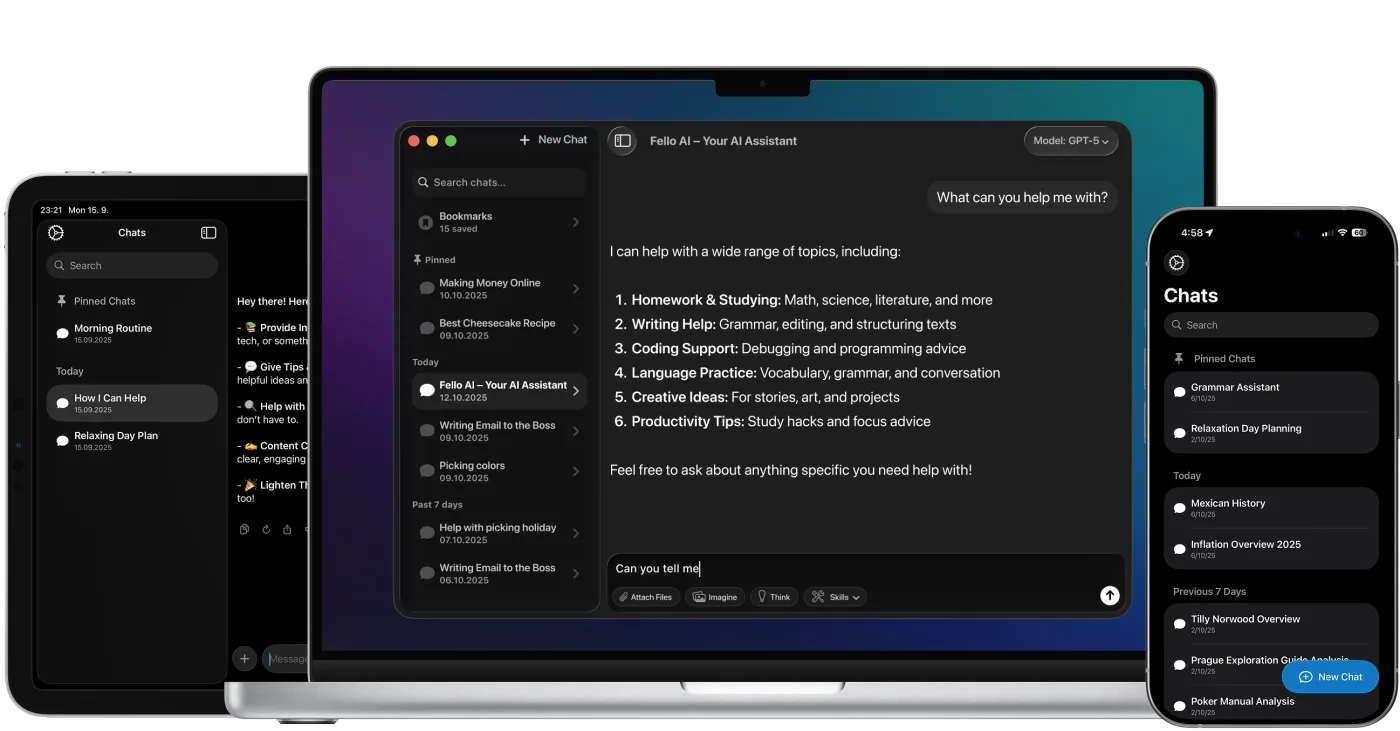
Task: Click chat bubble icon of Mexican History
Action: tap(1179, 509)
